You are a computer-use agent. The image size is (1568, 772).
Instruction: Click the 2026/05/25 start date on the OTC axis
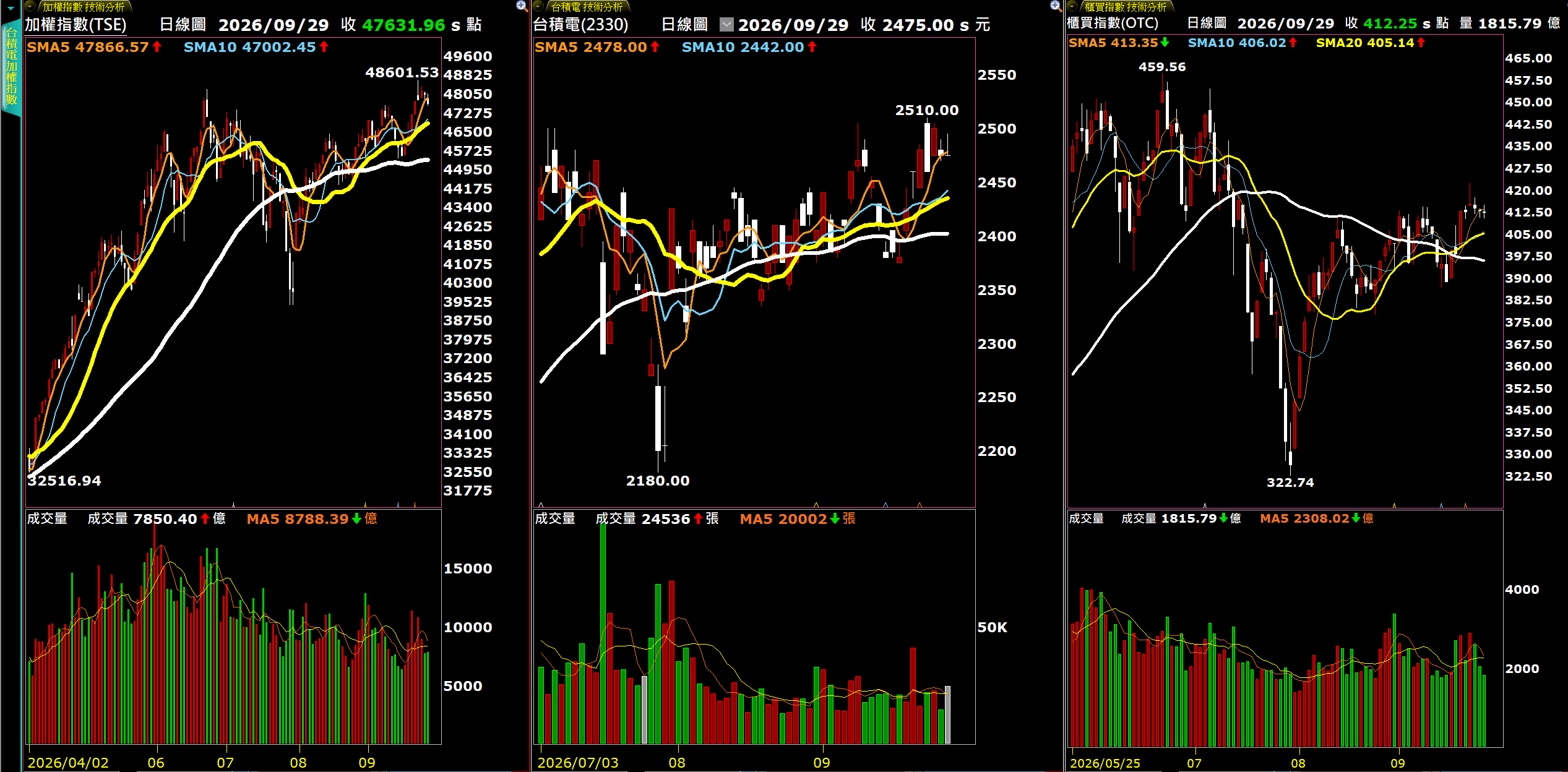[x=1105, y=763]
